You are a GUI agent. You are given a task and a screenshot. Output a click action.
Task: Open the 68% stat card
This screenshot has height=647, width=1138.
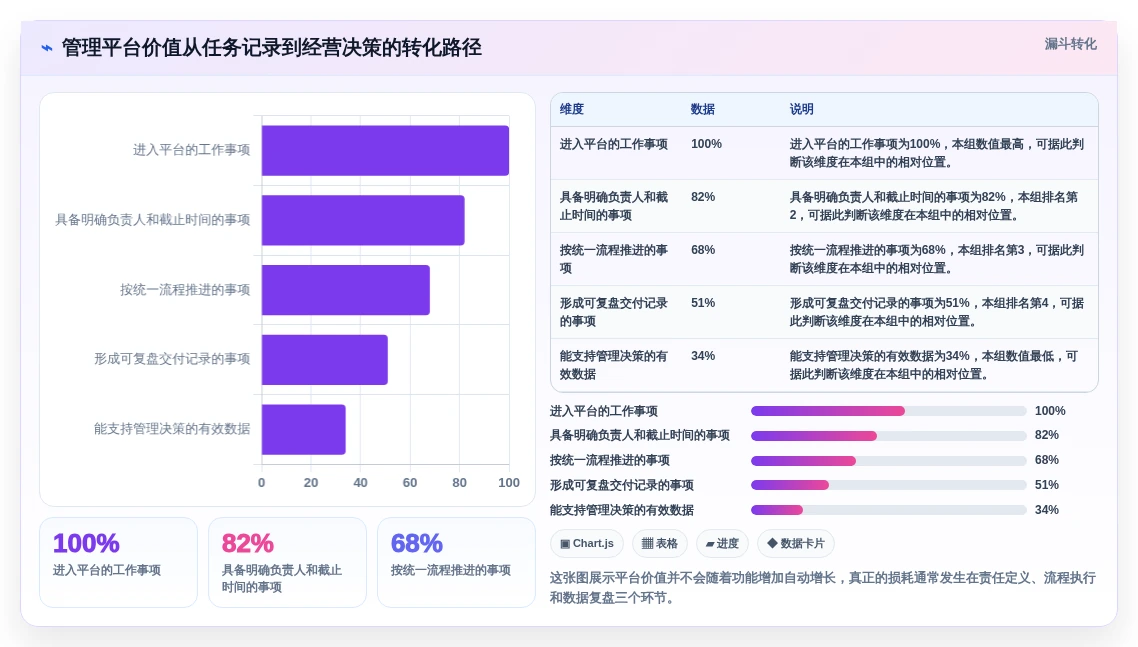pos(457,562)
